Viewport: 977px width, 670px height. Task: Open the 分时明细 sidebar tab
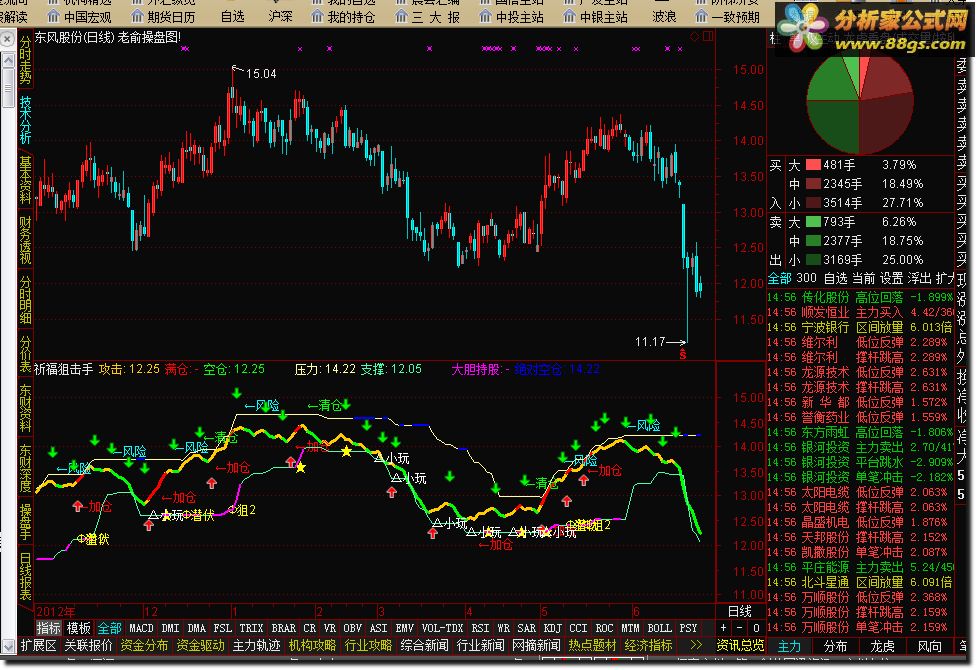tap(25, 300)
